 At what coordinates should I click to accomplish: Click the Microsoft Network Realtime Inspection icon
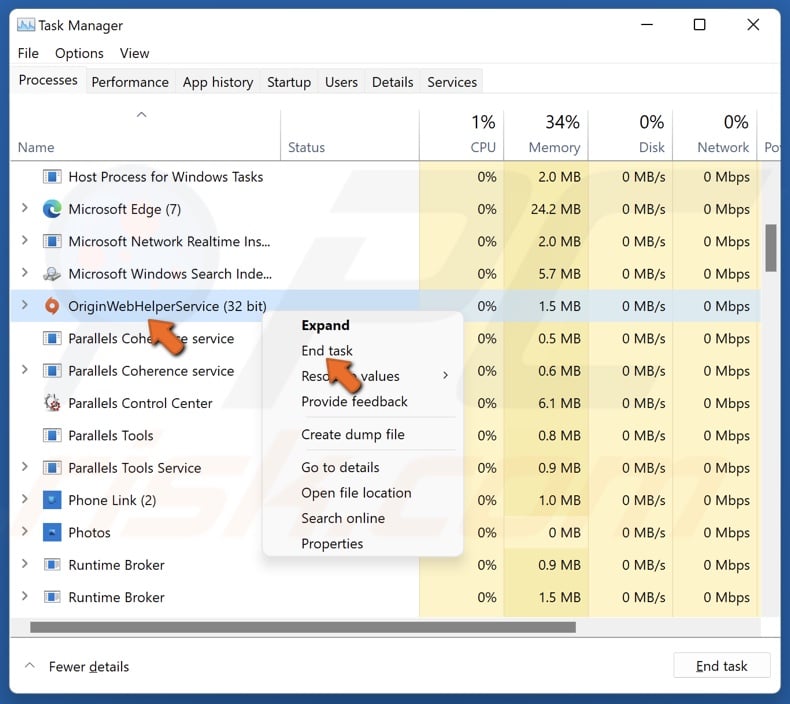click(x=52, y=241)
